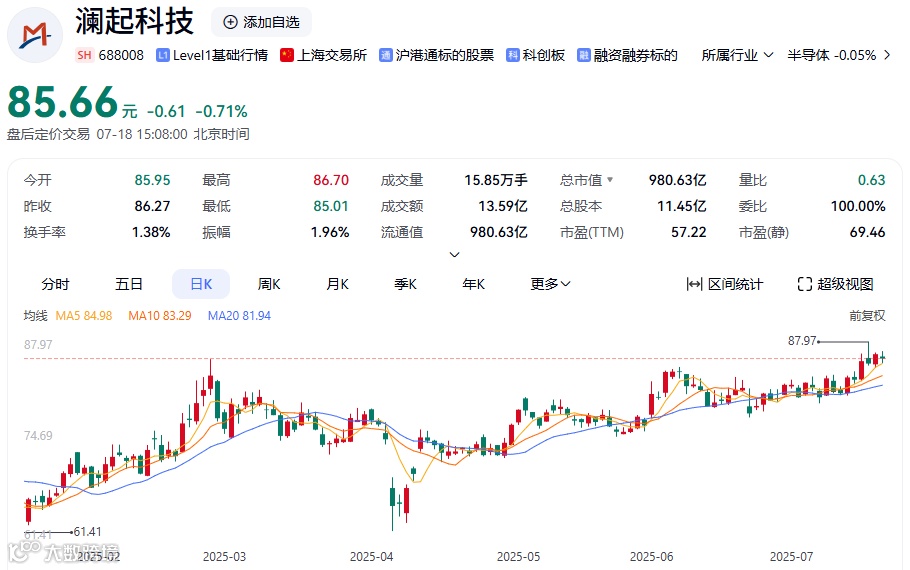
Task: Click the 87.97 high price marker on chart
Action: tap(802, 341)
